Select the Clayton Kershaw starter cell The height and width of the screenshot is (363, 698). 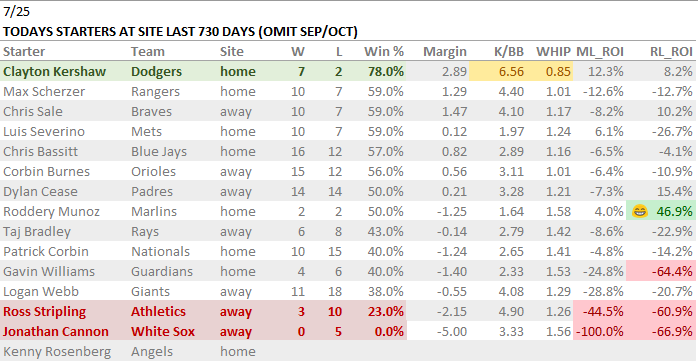64,71
